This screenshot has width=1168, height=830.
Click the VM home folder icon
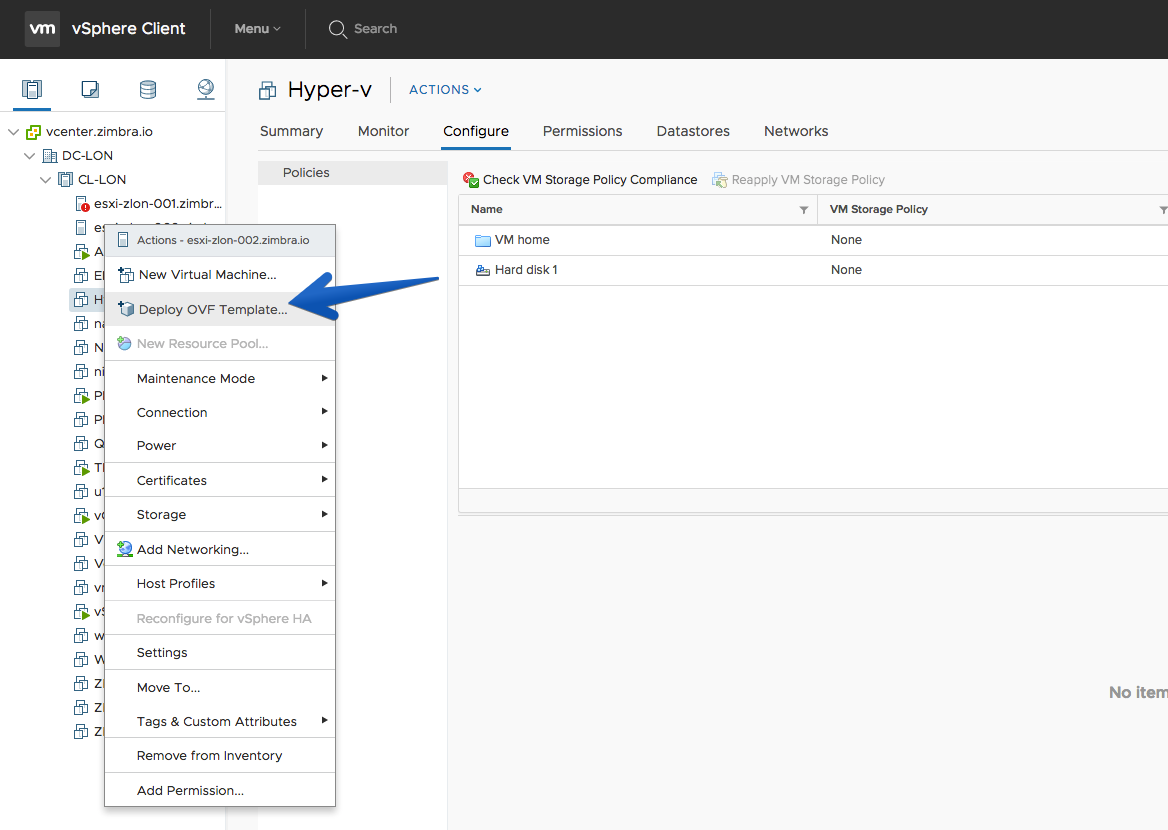click(x=483, y=240)
